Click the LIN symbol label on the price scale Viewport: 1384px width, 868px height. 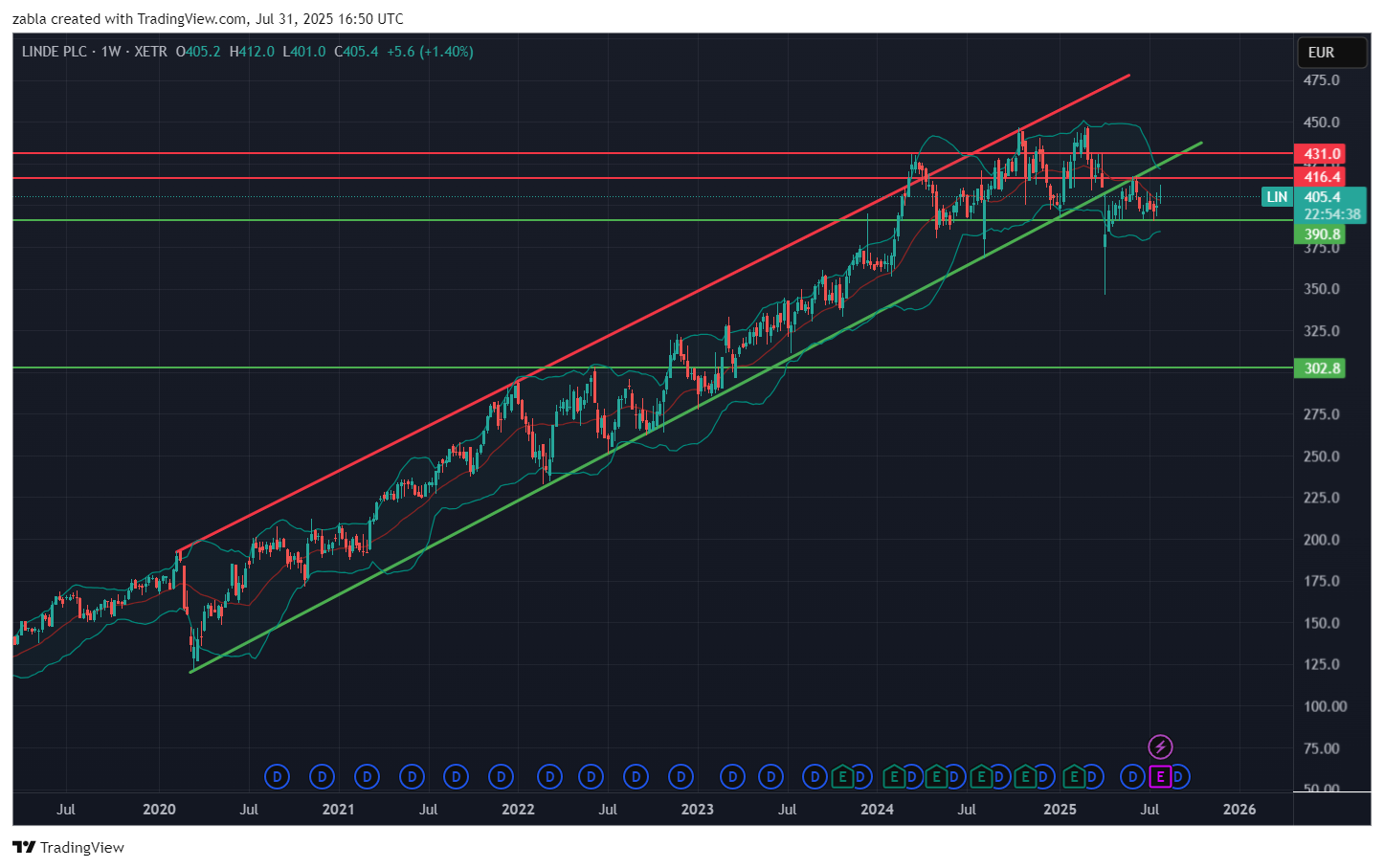point(1277,197)
